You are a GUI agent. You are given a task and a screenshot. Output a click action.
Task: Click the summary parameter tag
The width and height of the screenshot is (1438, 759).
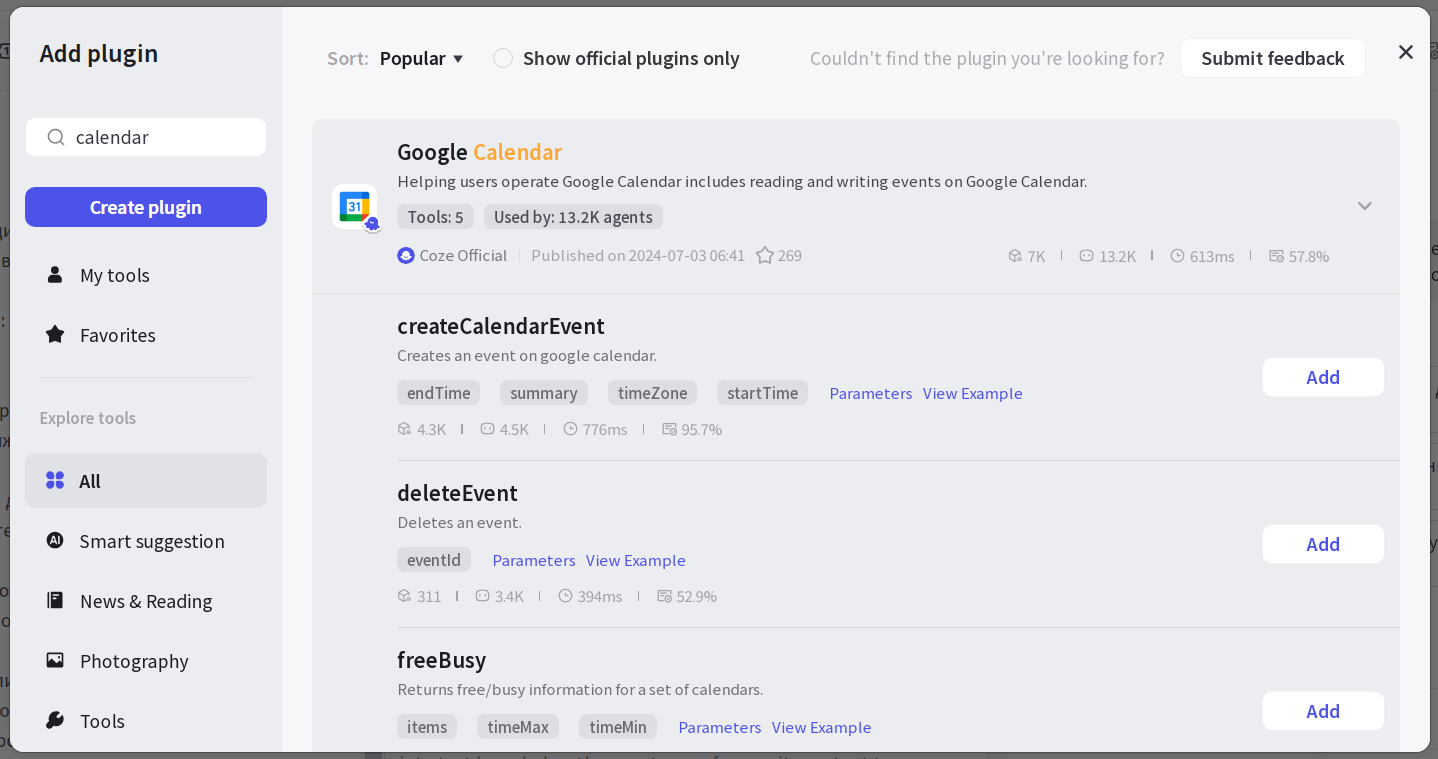click(544, 393)
